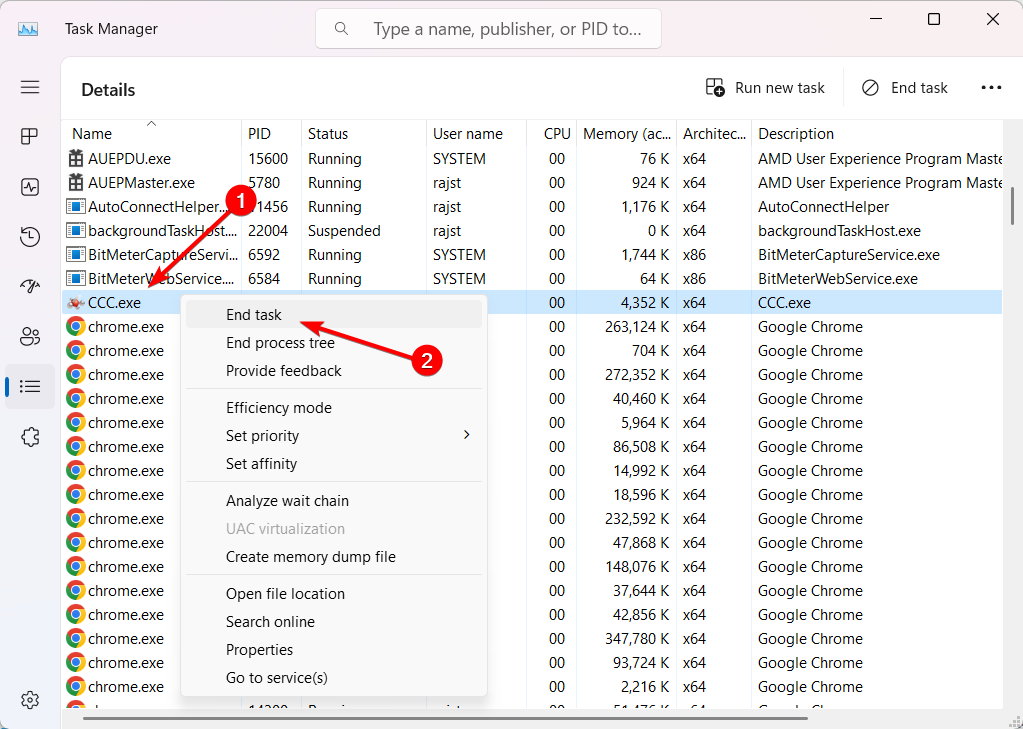1023x729 pixels.
Task: Sort by the Description column header
Action: click(x=878, y=133)
